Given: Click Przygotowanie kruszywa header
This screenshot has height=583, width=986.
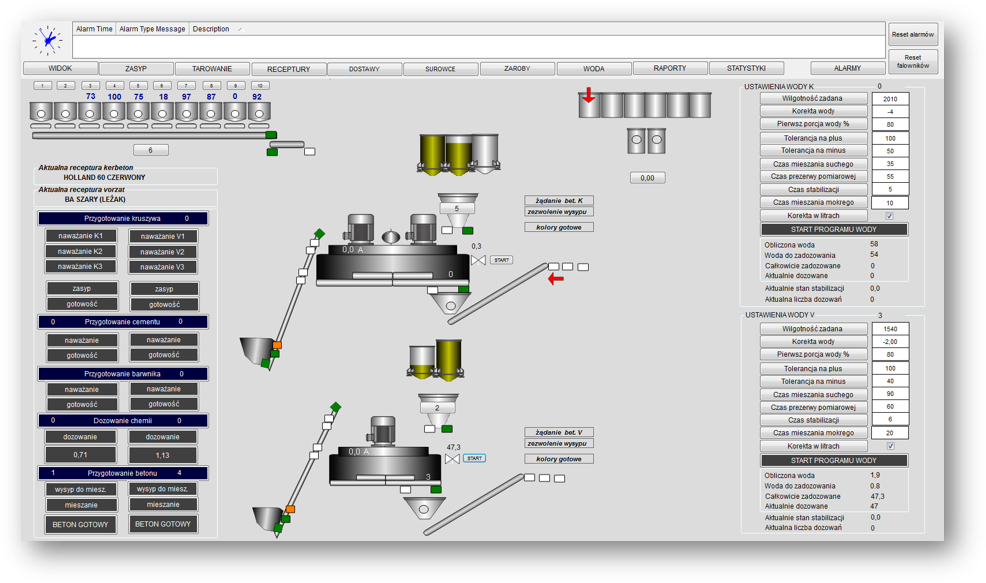Looking at the screenshot, I should (x=123, y=218).
